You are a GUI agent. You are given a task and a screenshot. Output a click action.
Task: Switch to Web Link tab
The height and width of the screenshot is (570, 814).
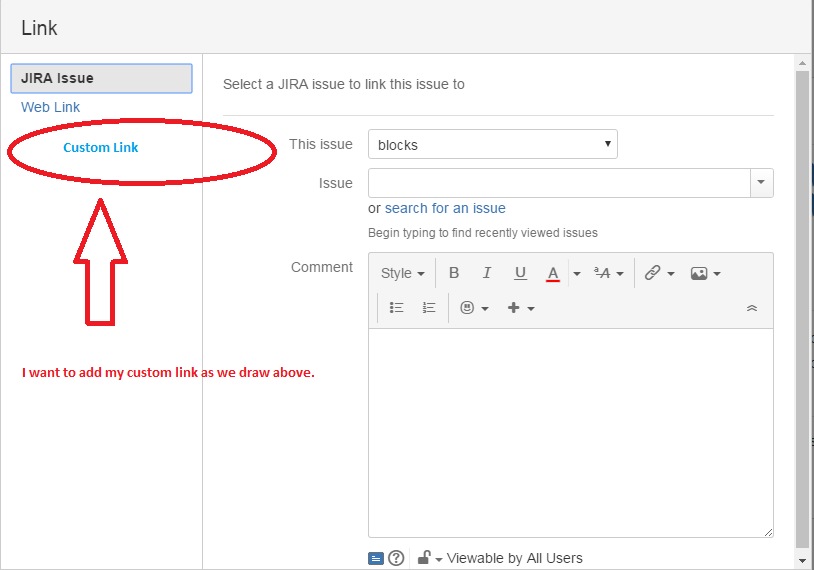[x=50, y=107]
